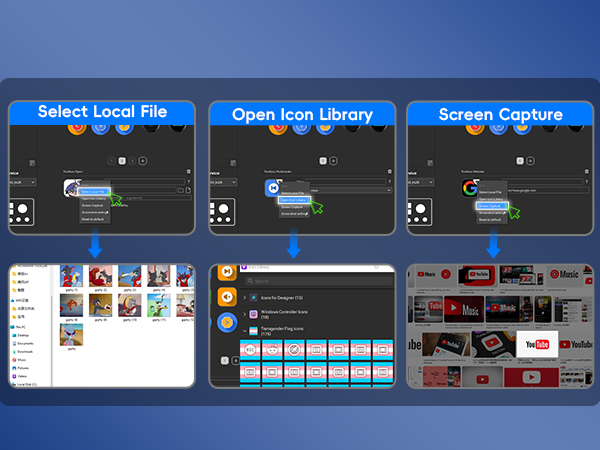Select the REC icon in Transgender Flag grid
Screen dimensions: 600x450
tap(248, 349)
